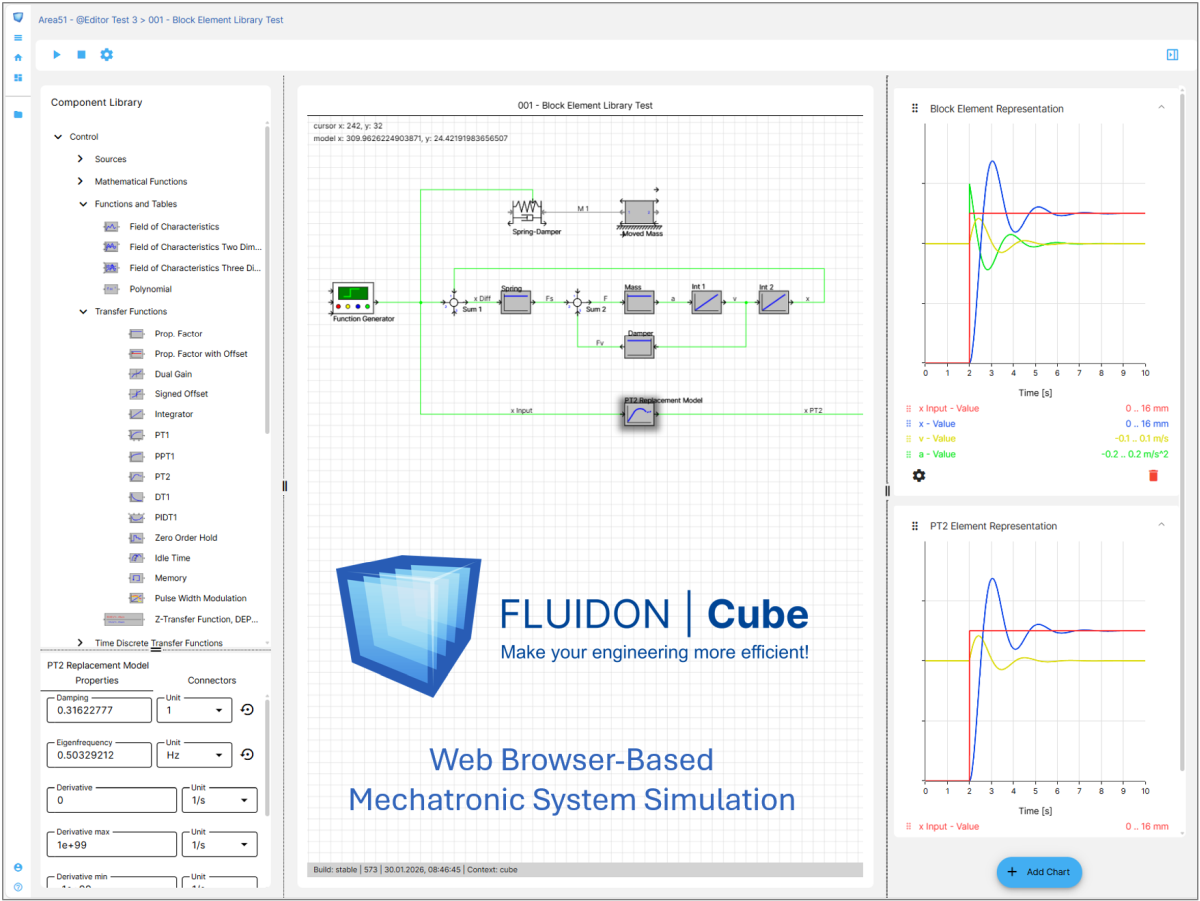This screenshot has width=1200, height=901.
Task: Edit the Damping value input field
Action: coord(98,710)
